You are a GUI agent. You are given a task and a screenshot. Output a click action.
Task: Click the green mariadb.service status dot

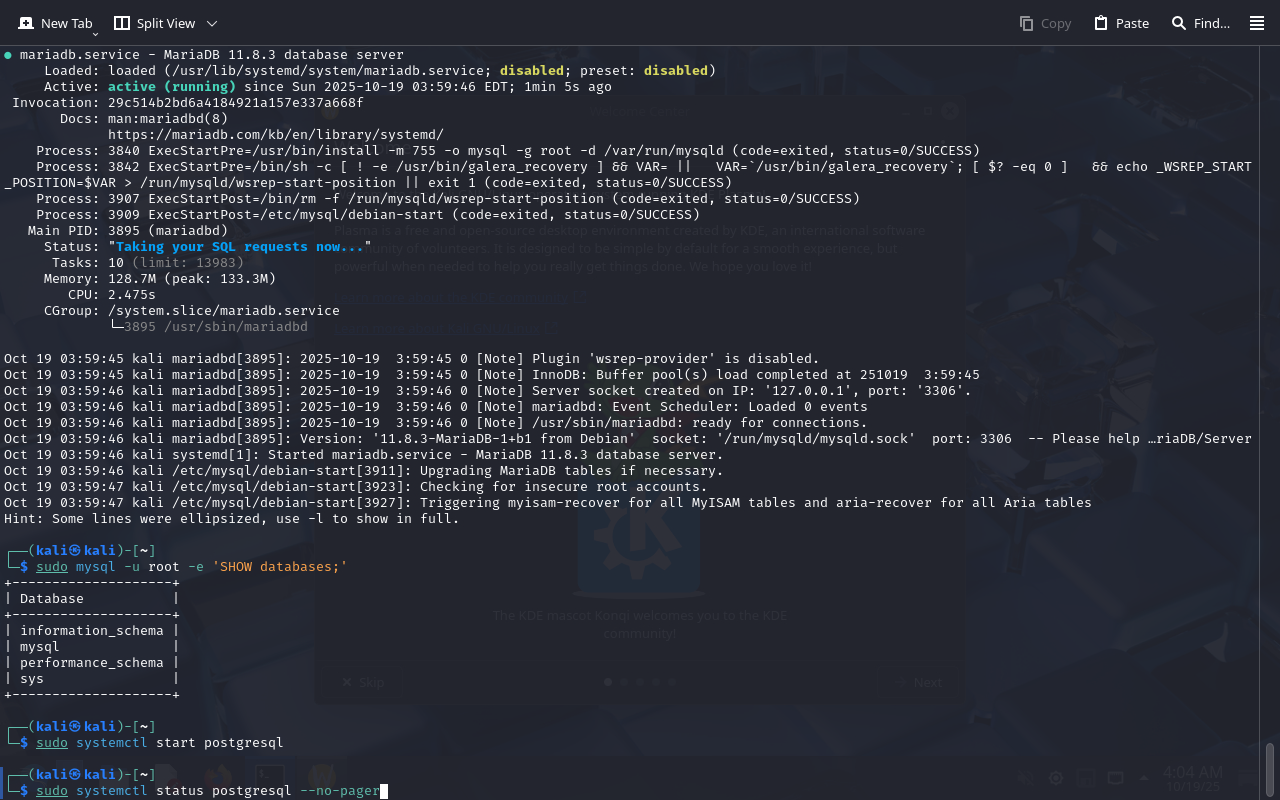pos(8,55)
